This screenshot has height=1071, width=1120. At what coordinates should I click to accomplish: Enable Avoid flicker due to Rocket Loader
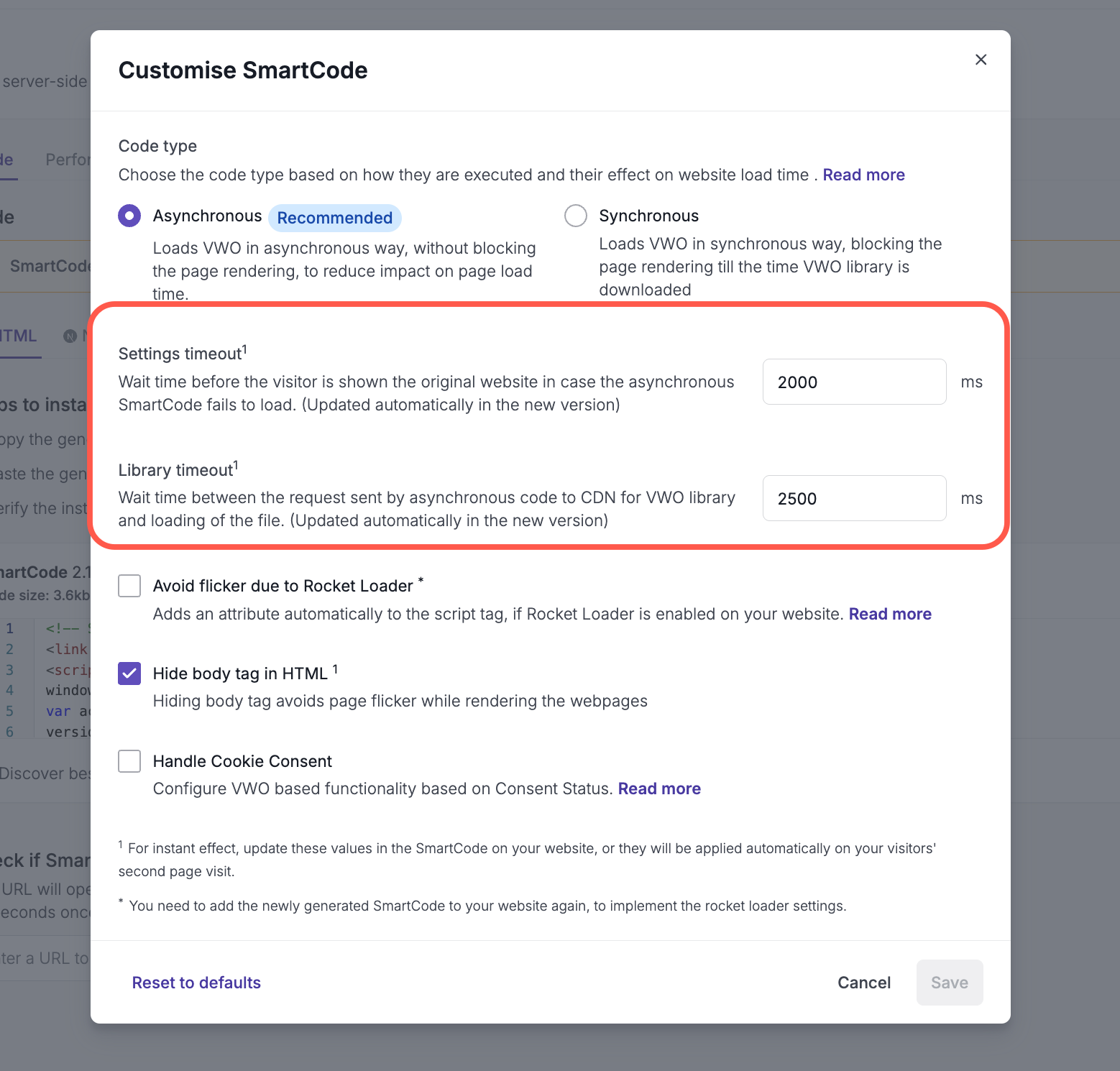pyautogui.click(x=129, y=586)
